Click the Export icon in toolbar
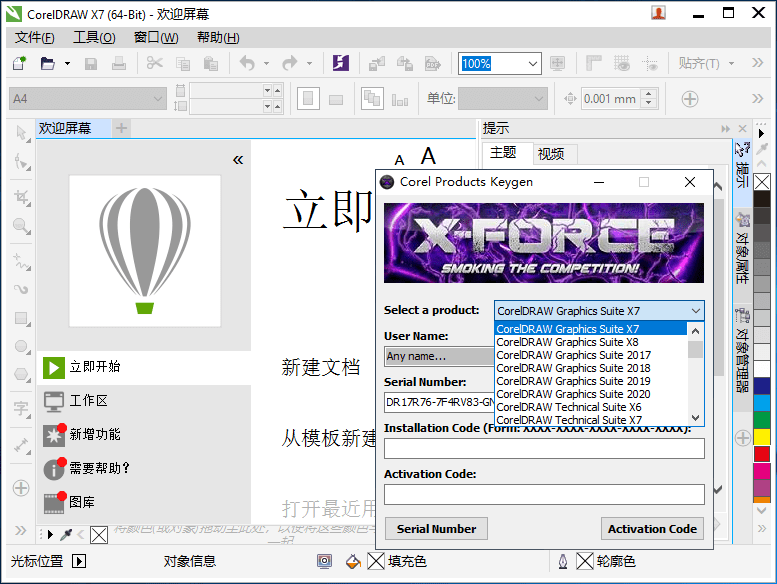Screen dimensions: 777x584 pos(405,63)
